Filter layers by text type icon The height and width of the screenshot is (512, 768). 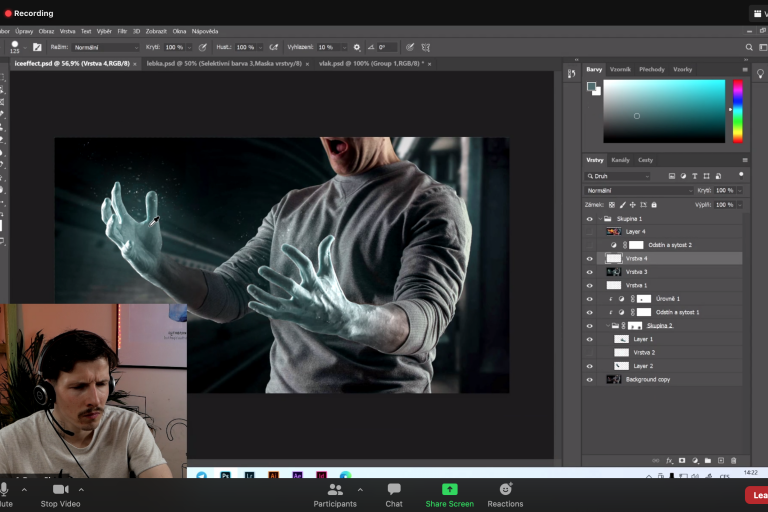pyautogui.click(x=694, y=176)
